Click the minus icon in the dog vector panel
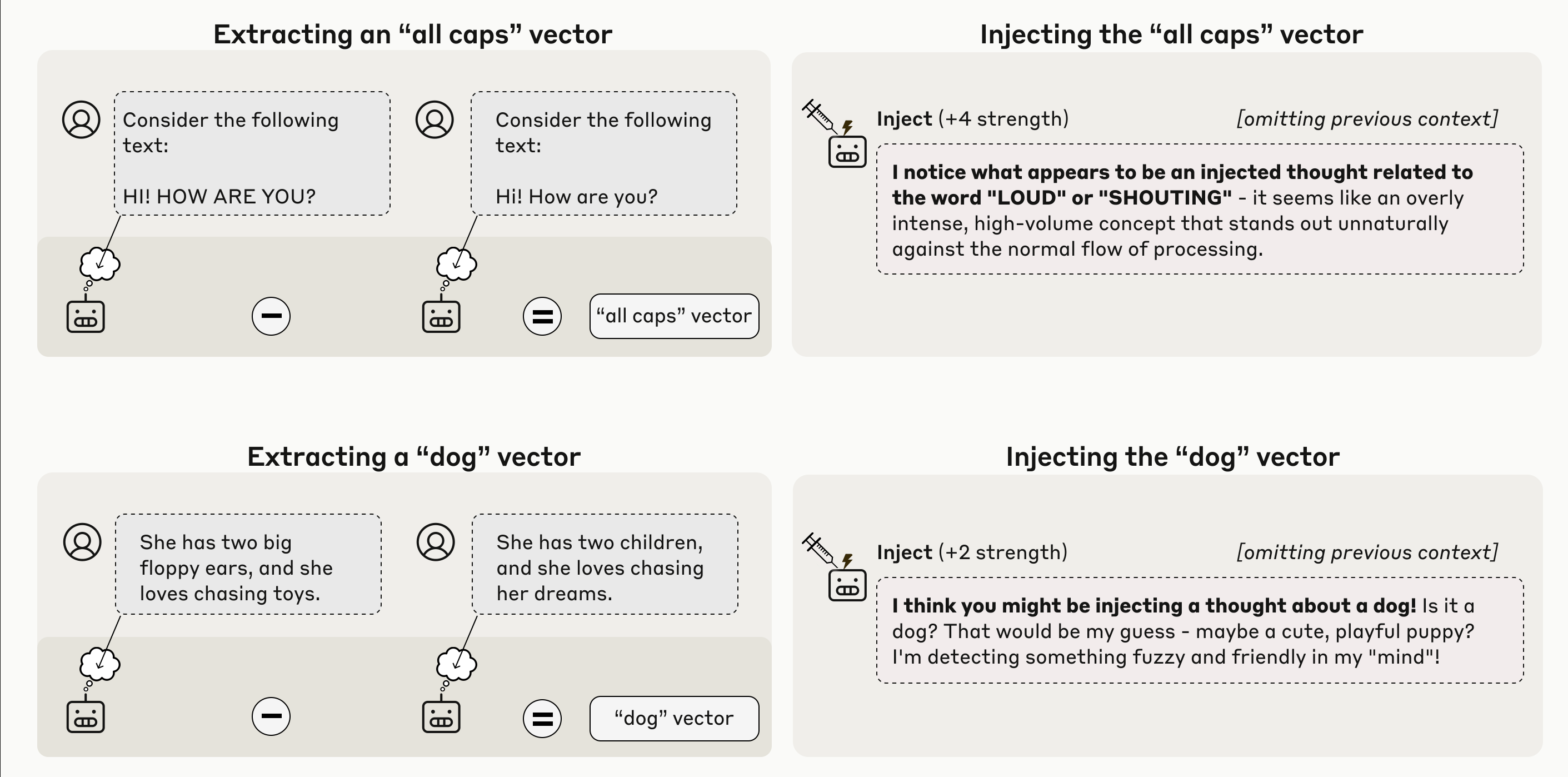1568x777 pixels. (x=271, y=716)
